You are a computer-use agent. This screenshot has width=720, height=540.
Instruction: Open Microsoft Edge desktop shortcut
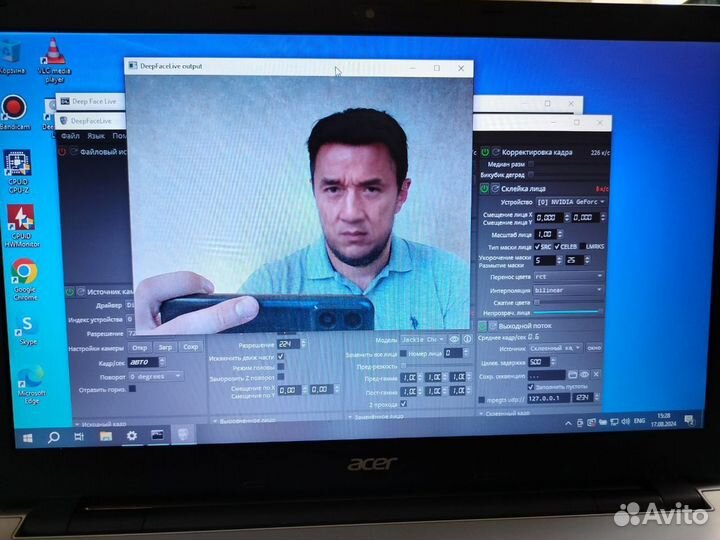31,385
